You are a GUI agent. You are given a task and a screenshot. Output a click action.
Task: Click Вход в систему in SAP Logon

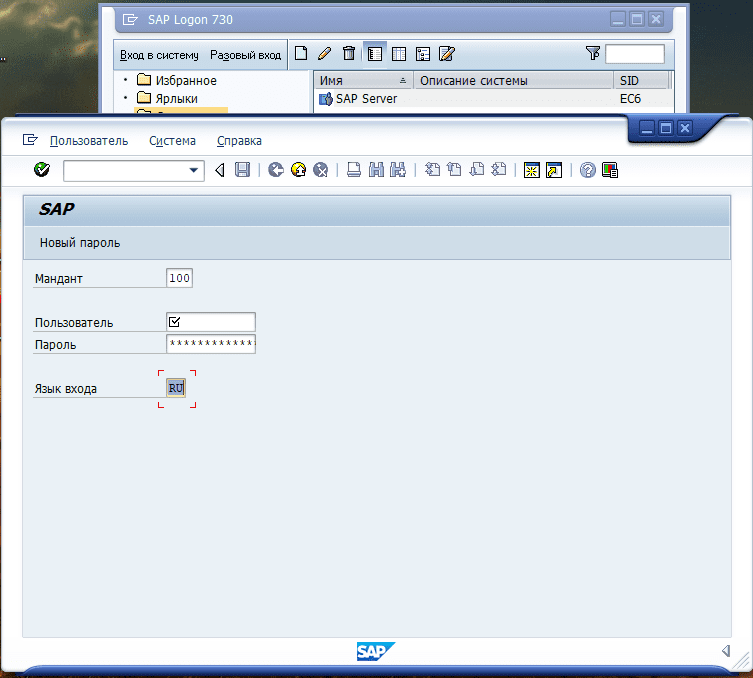point(159,55)
